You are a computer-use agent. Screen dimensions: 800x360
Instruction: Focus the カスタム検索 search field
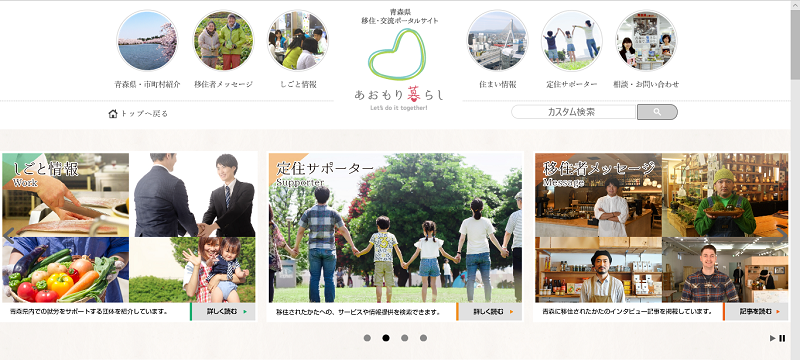tap(573, 112)
